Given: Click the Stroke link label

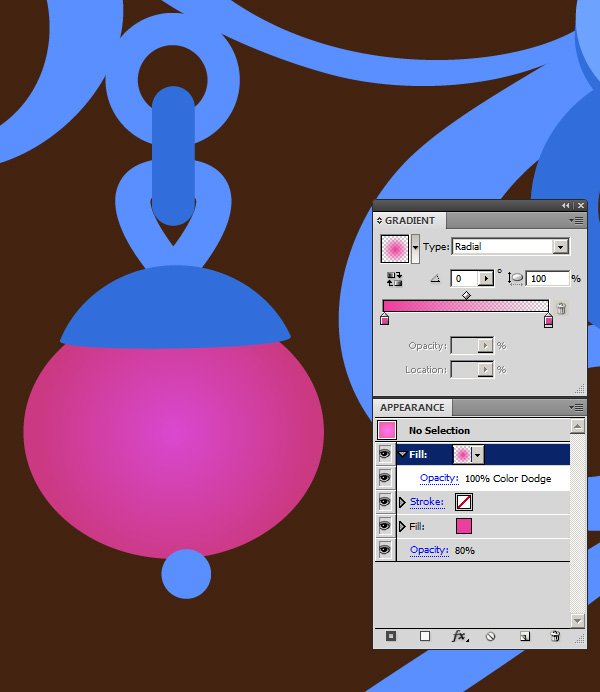Looking at the screenshot, I should [x=426, y=502].
